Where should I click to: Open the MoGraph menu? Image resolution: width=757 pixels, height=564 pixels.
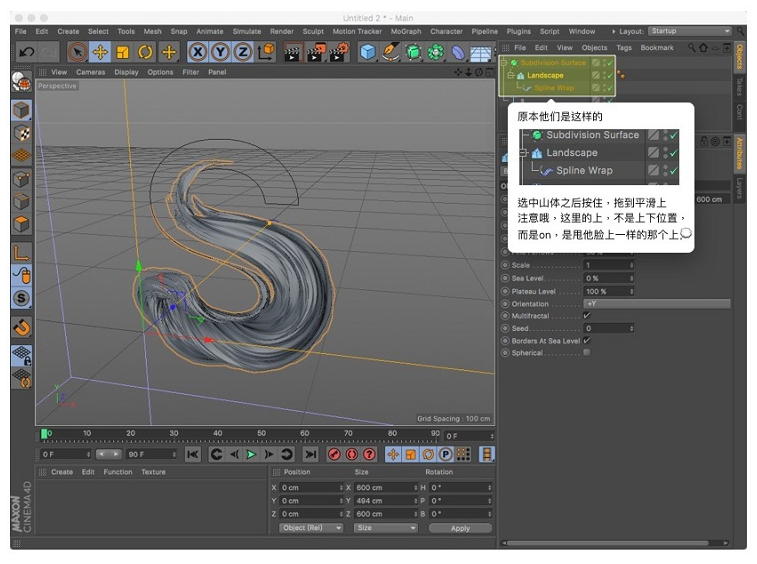[406, 31]
